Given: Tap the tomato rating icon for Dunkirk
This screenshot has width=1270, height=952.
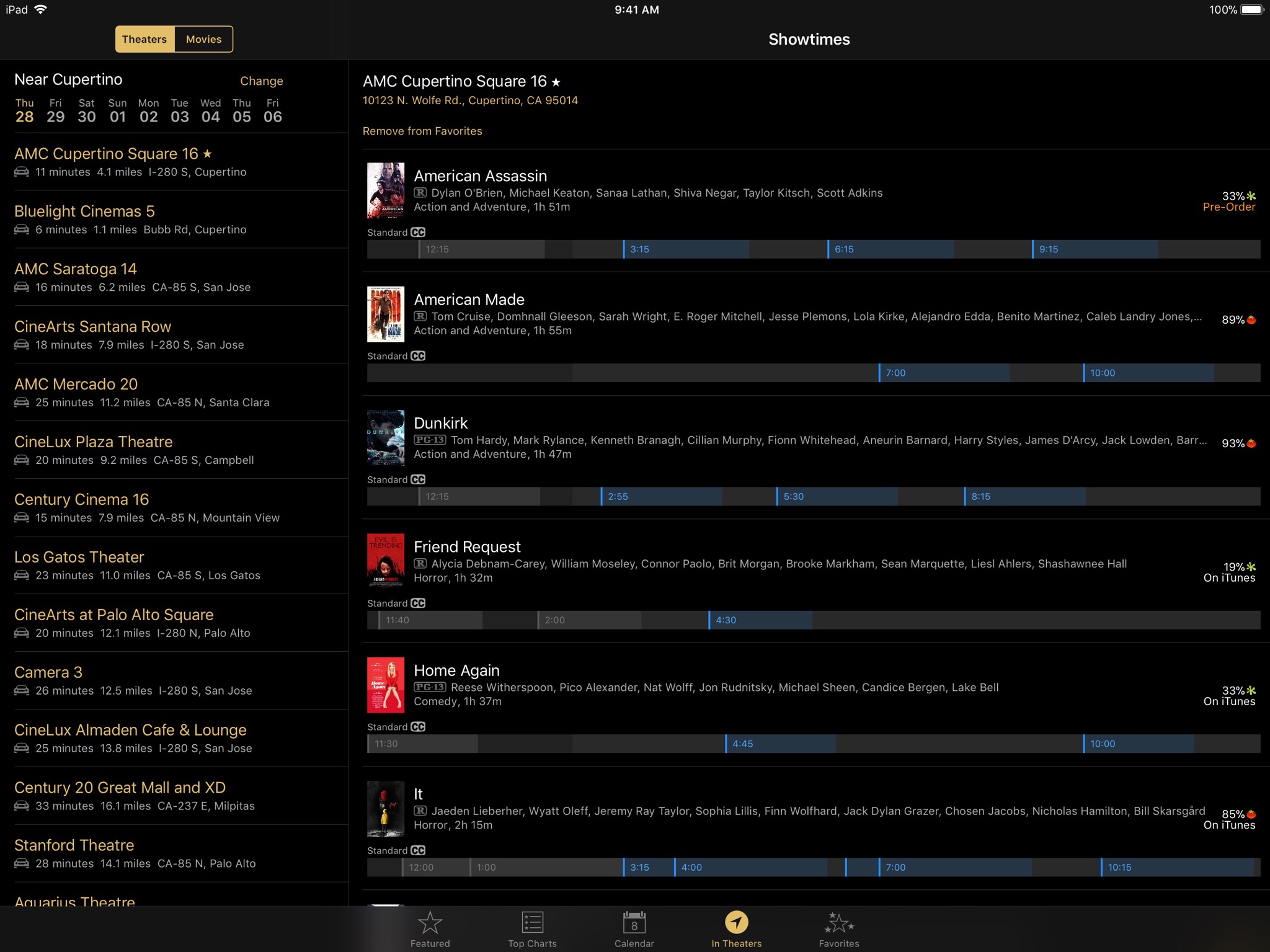Looking at the screenshot, I should click(1251, 443).
